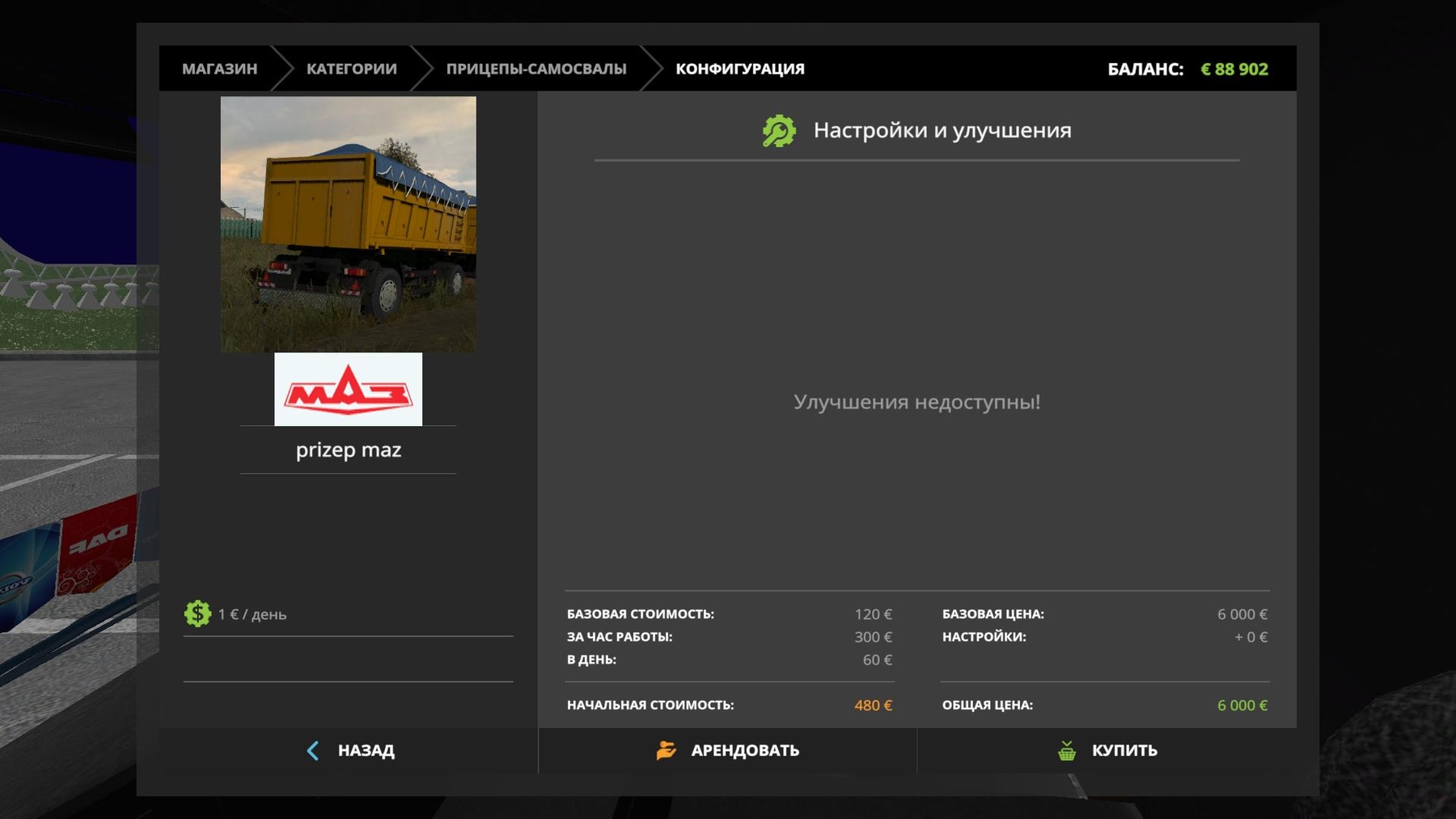Click the total price 6 000 € value
This screenshot has height=819, width=1456.
coord(1242,705)
